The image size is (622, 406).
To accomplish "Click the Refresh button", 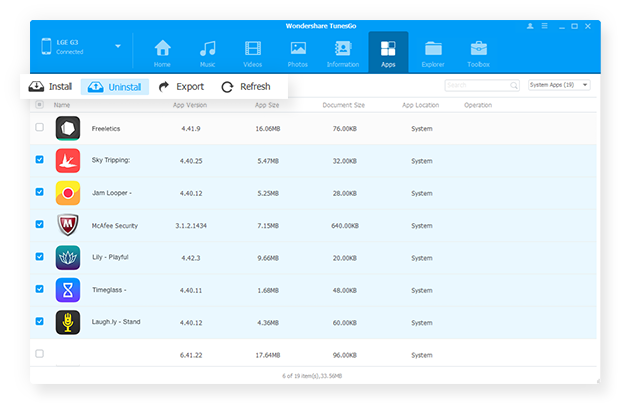I will 246,87.
